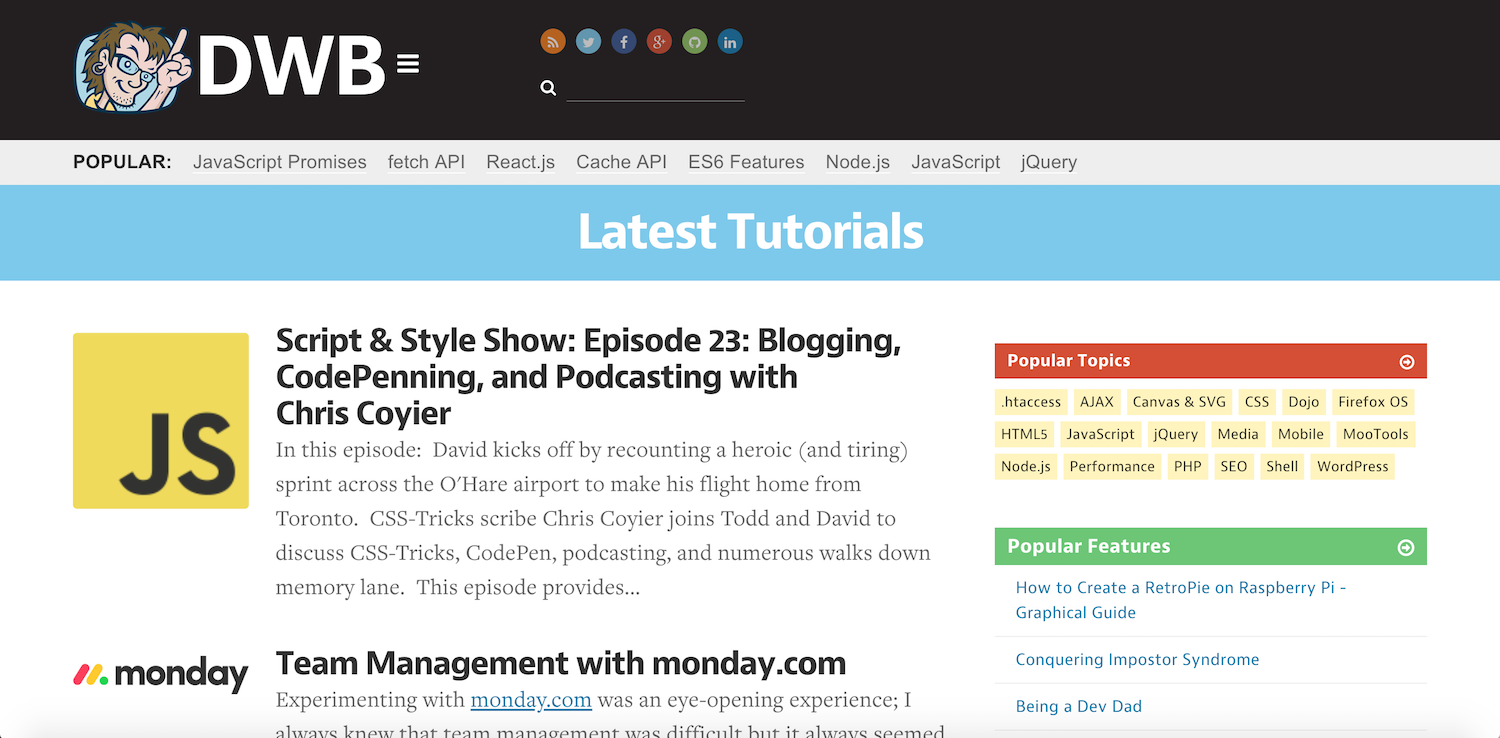This screenshot has width=1500, height=738.
Task: Select the AJAX topic tag
Action: pyautogui.click(x=1097, y=402)
